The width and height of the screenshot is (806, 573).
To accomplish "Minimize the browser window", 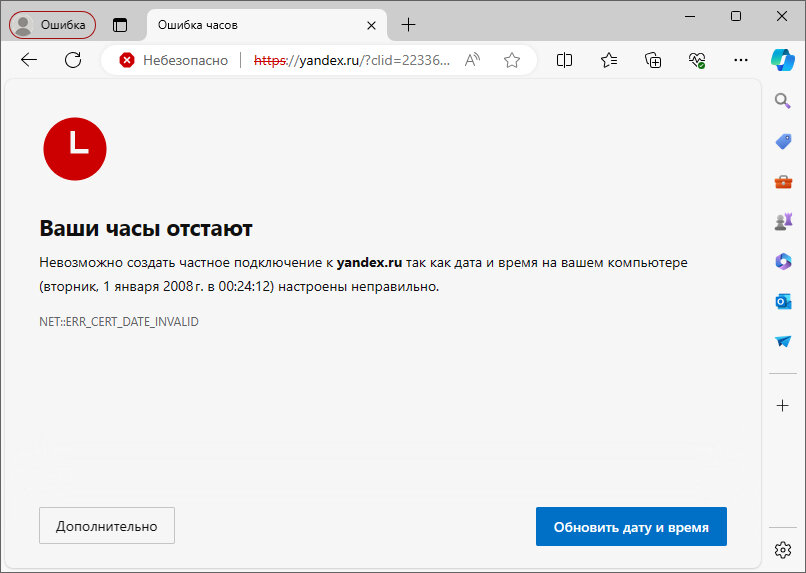I will click(690, 16).
